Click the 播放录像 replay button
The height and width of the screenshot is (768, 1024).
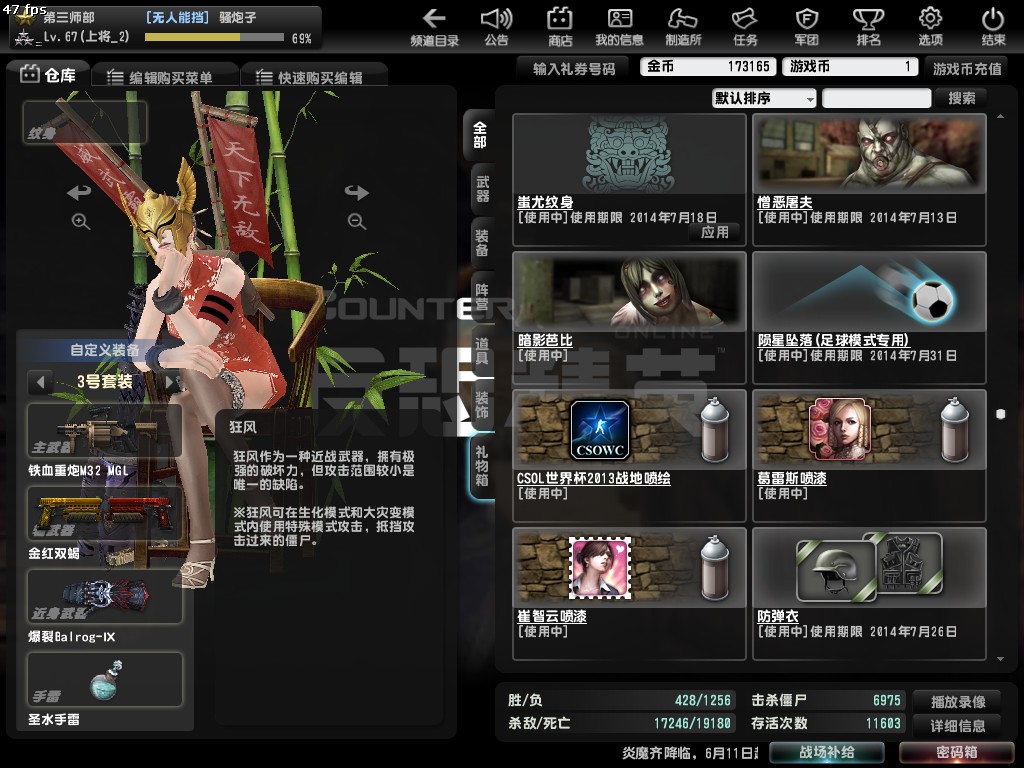point(958,701)
